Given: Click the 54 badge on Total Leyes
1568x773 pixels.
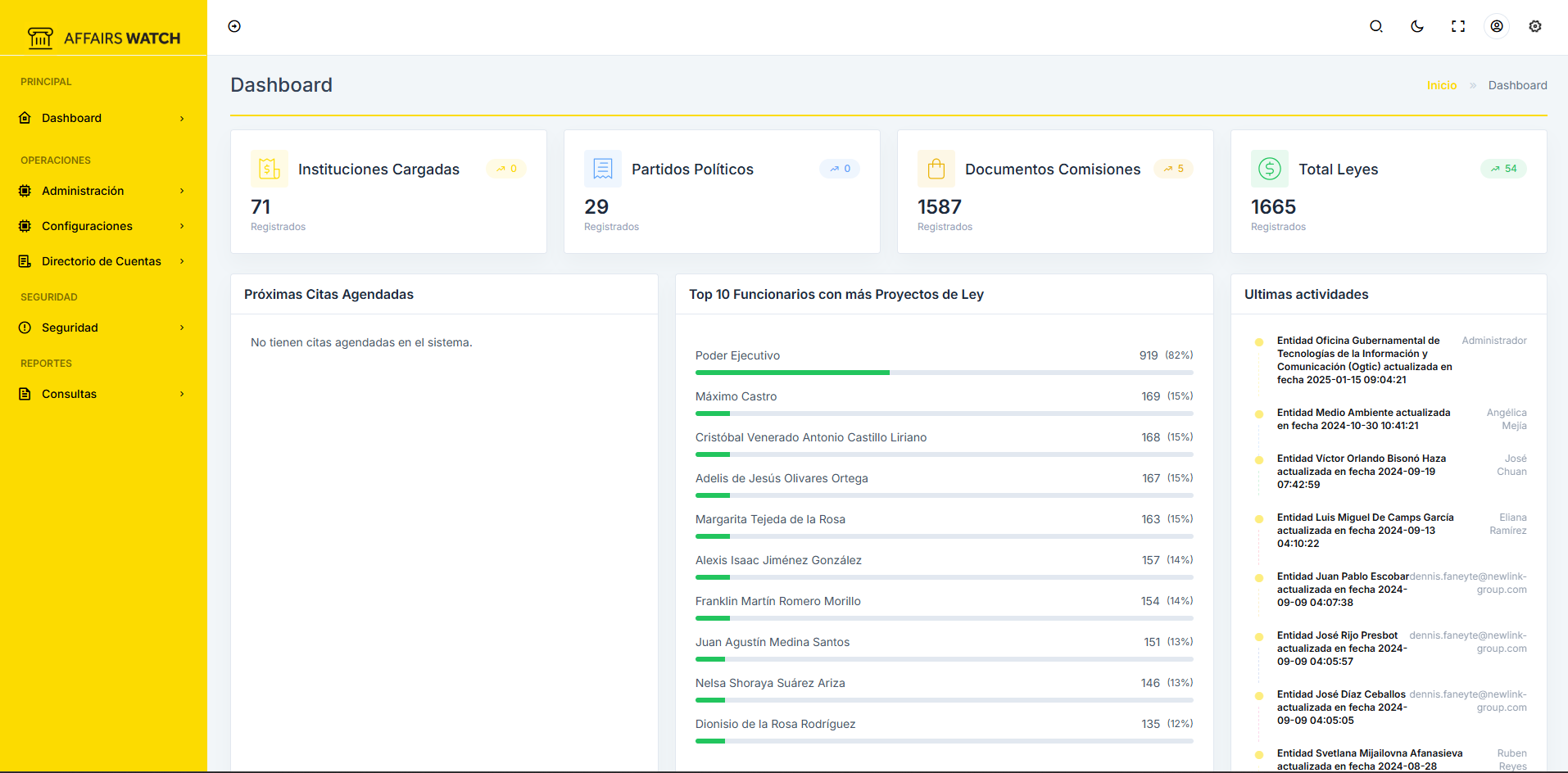Looking at the screenshot, I should coord(1503,169).
